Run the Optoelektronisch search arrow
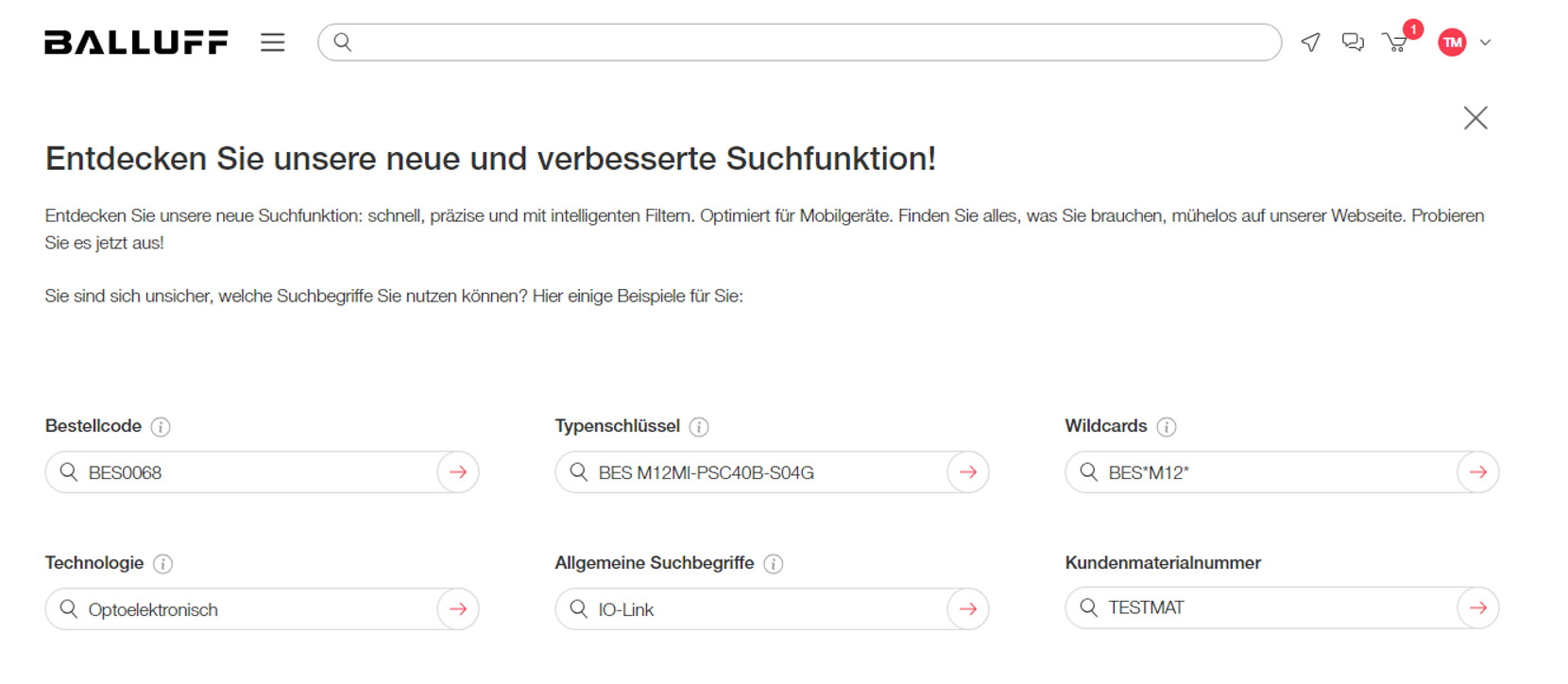Viewport: 1568px width, 684px height. pyautogui.click(x=458, y=609)
